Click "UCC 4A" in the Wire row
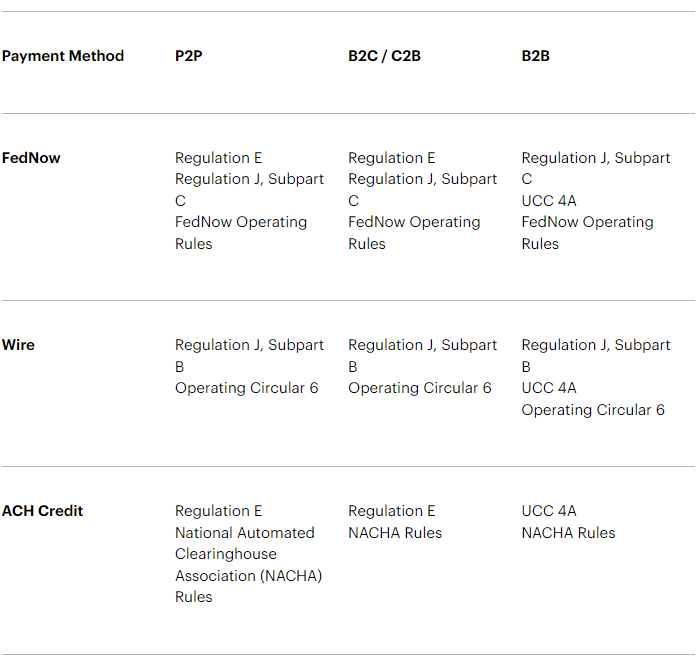This screenshot has height=660, width=697. 549,388
